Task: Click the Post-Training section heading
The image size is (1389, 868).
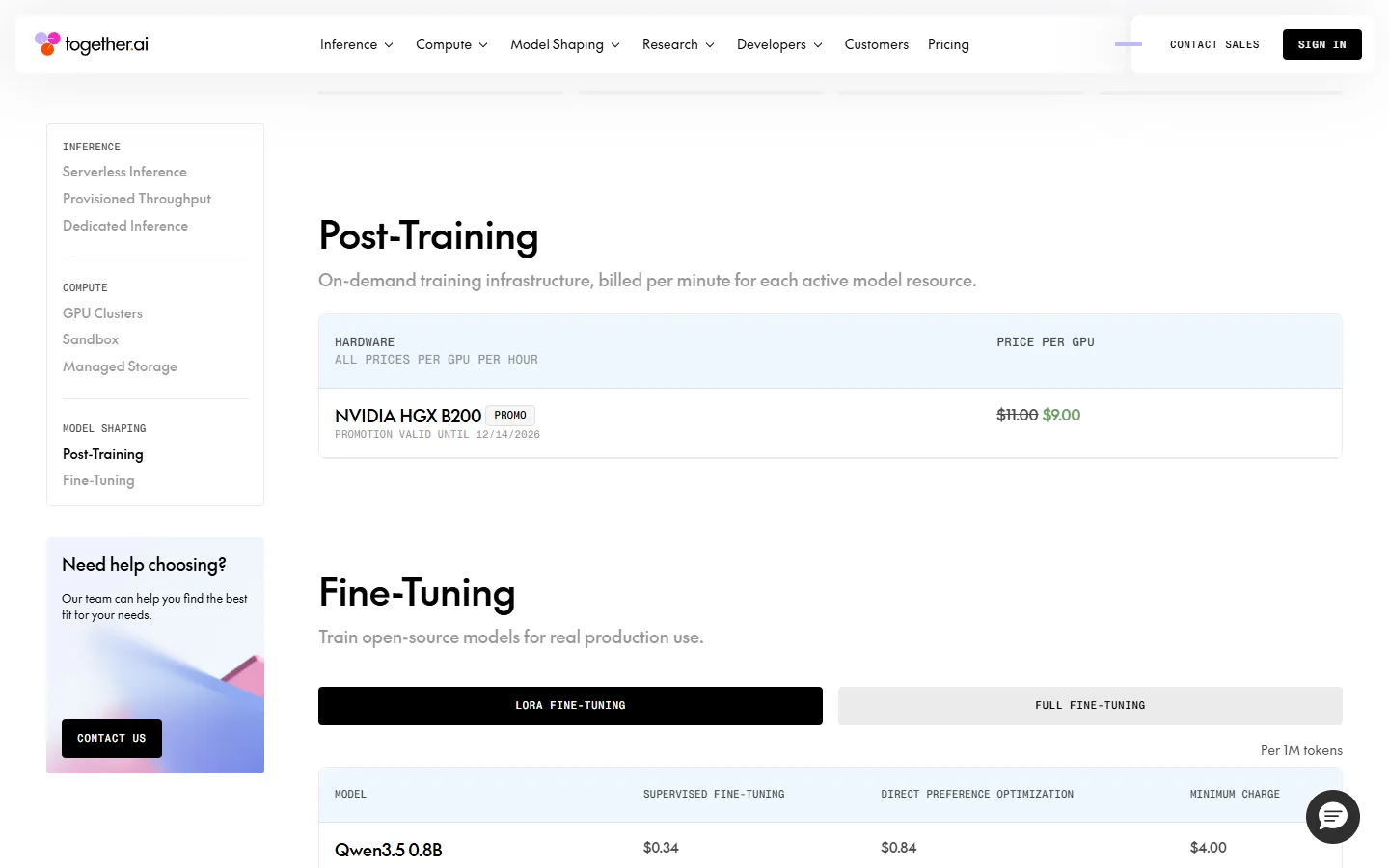Action: tap(428, 236)
